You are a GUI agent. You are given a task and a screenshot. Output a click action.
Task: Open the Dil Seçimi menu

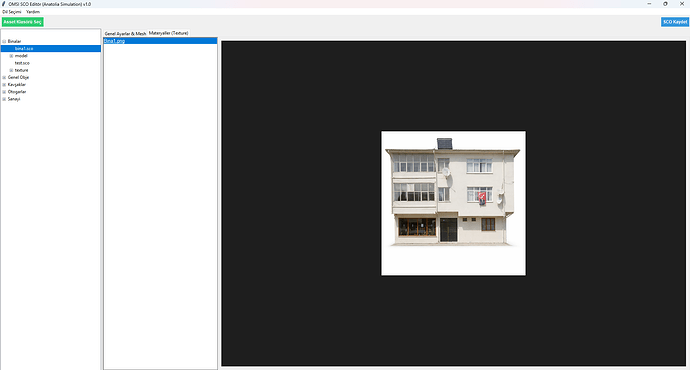(12, 12)
